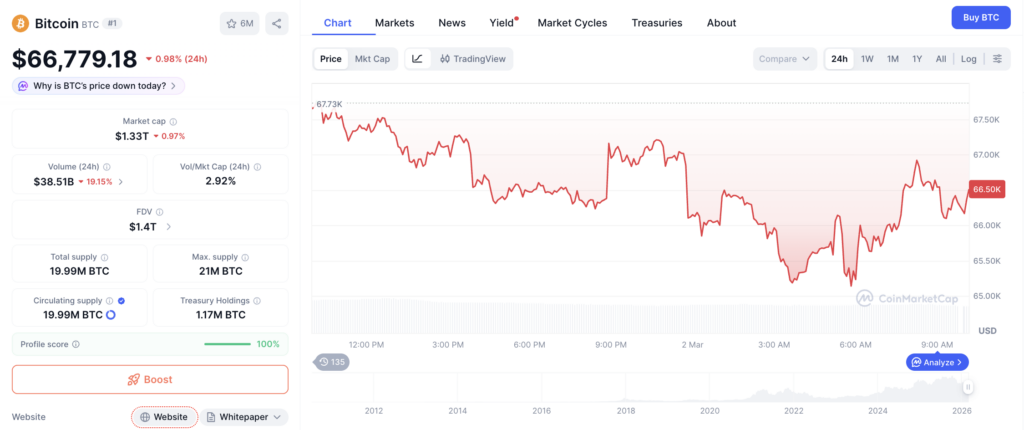Click the info icon next to Market cap
The width and height of the screenshot is (1024, 430).
coord(173,122)
